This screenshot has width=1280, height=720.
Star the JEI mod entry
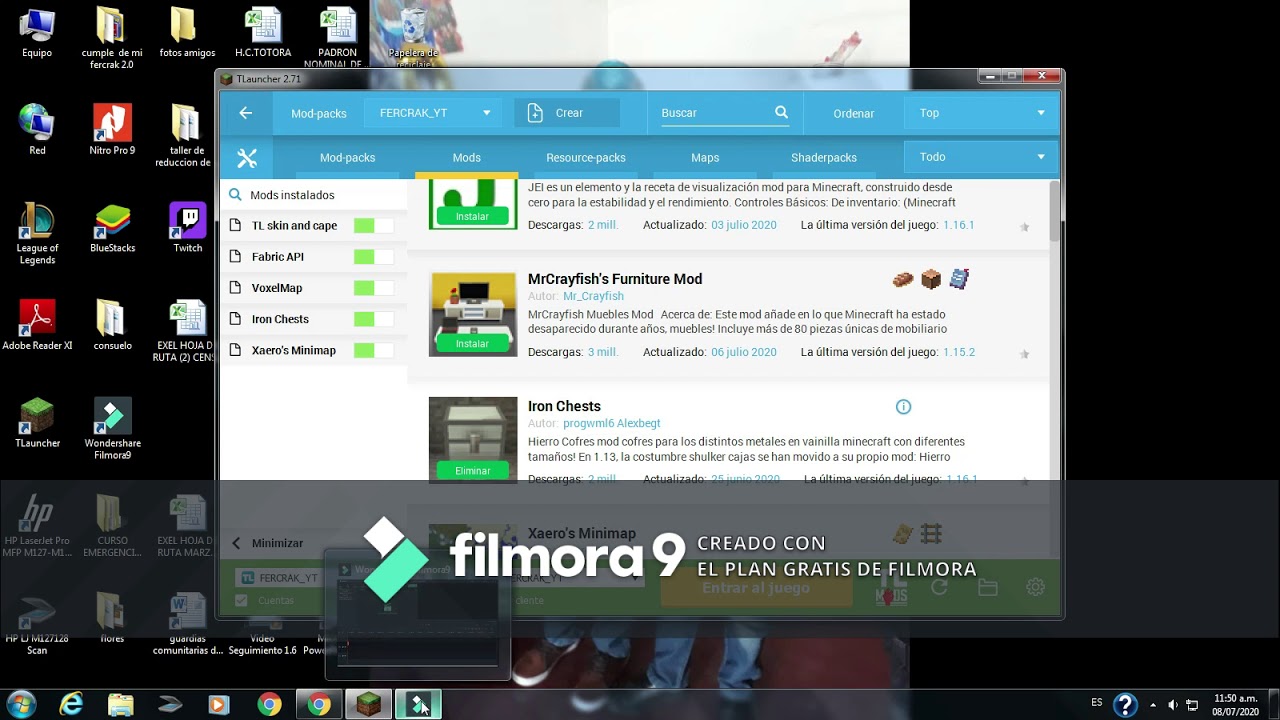(x=1024, y=227)
